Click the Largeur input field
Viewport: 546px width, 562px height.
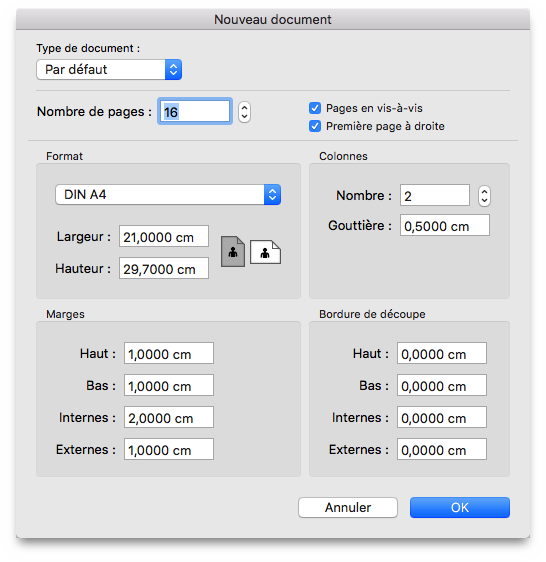click(x=164, y=236)
